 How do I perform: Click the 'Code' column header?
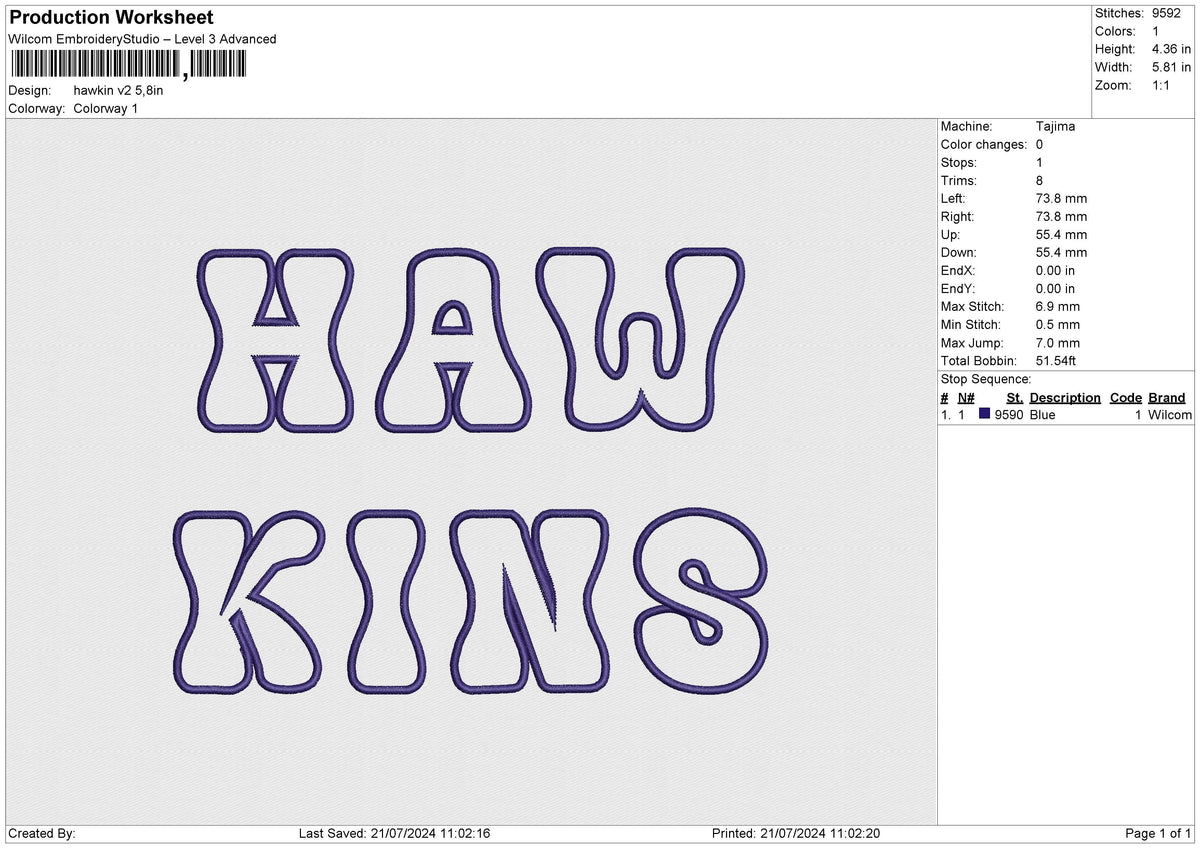pos(1126,397)
